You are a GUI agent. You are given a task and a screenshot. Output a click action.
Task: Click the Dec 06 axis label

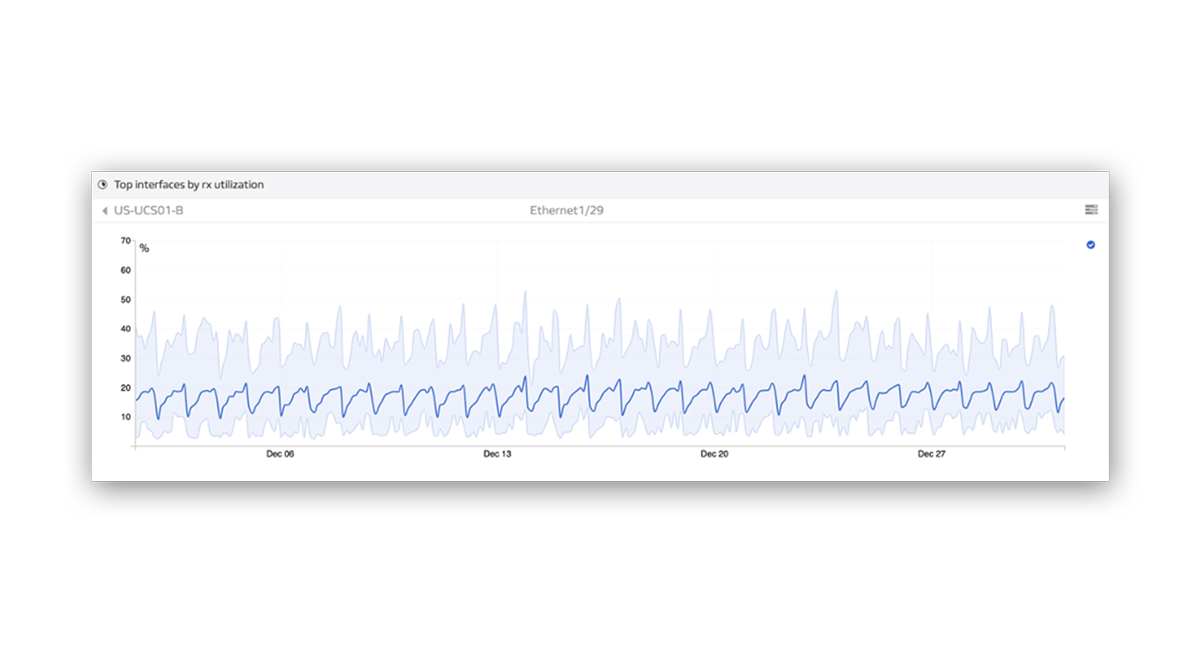[280, 454]
